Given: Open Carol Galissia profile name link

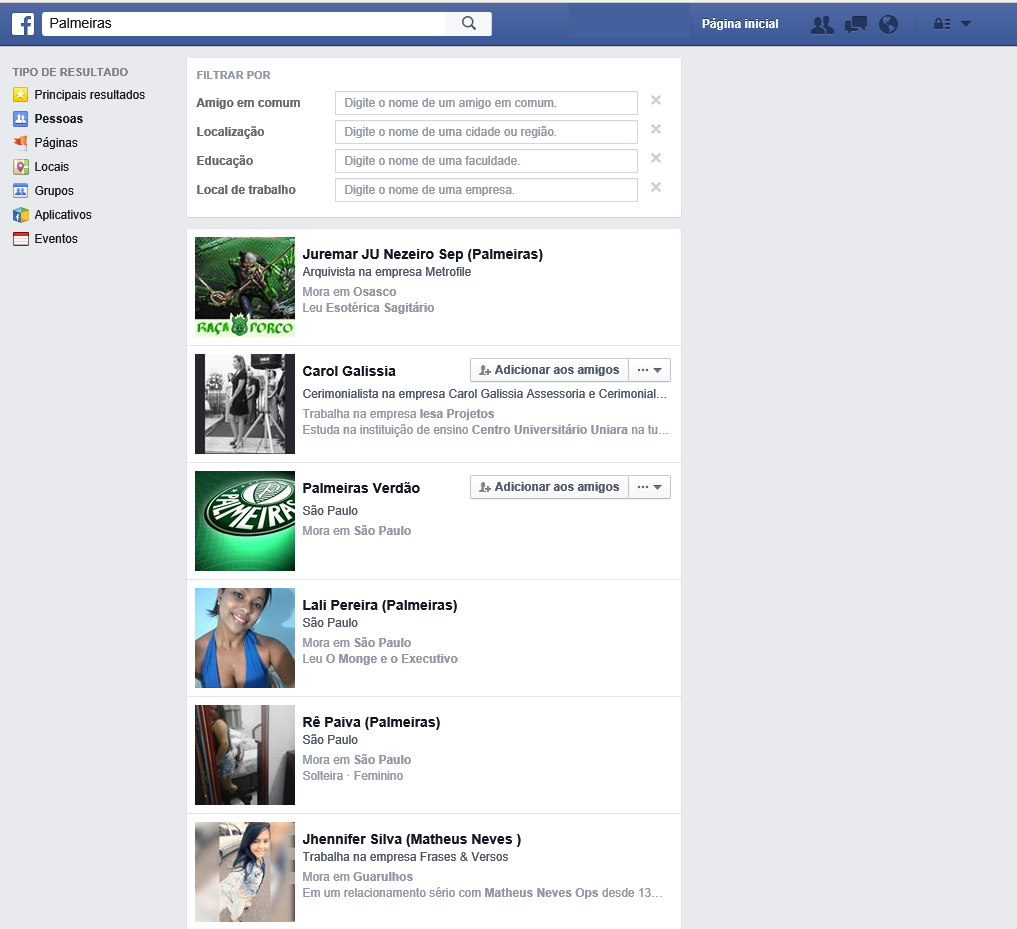Looking at the screenshot, I should point(349,371).
